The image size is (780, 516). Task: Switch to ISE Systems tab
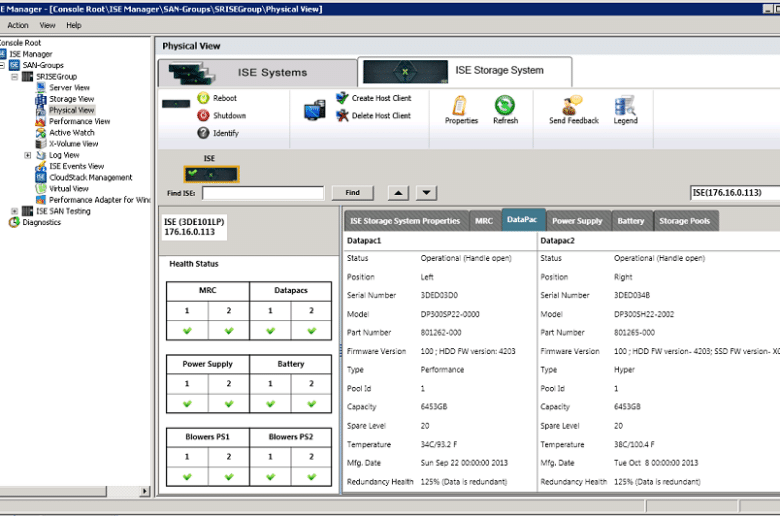(258, 73)
